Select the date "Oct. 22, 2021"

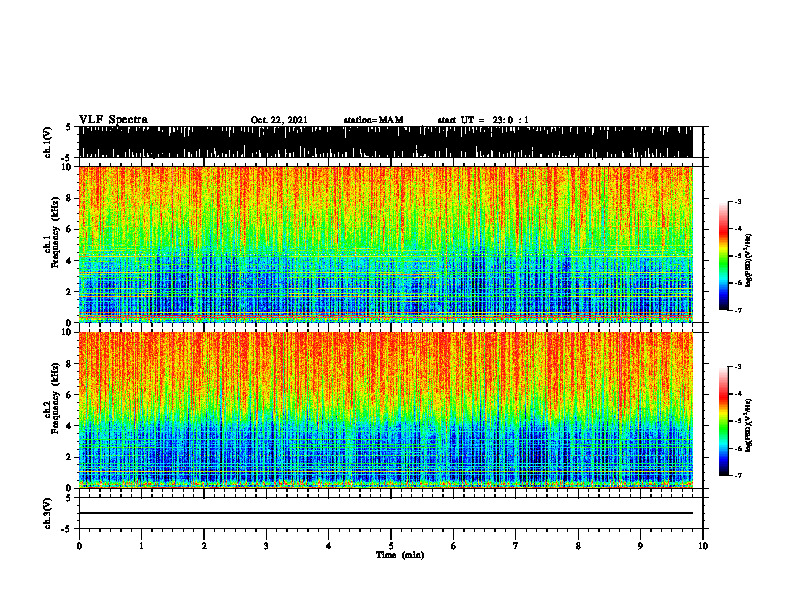tap(279, 120)
